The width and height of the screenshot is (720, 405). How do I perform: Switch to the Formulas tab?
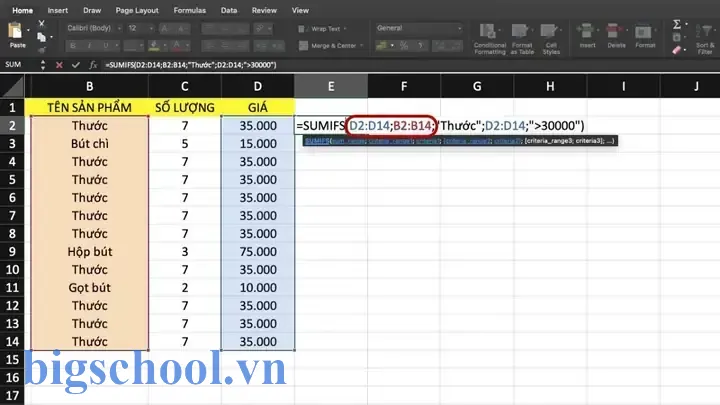point(190,10)
